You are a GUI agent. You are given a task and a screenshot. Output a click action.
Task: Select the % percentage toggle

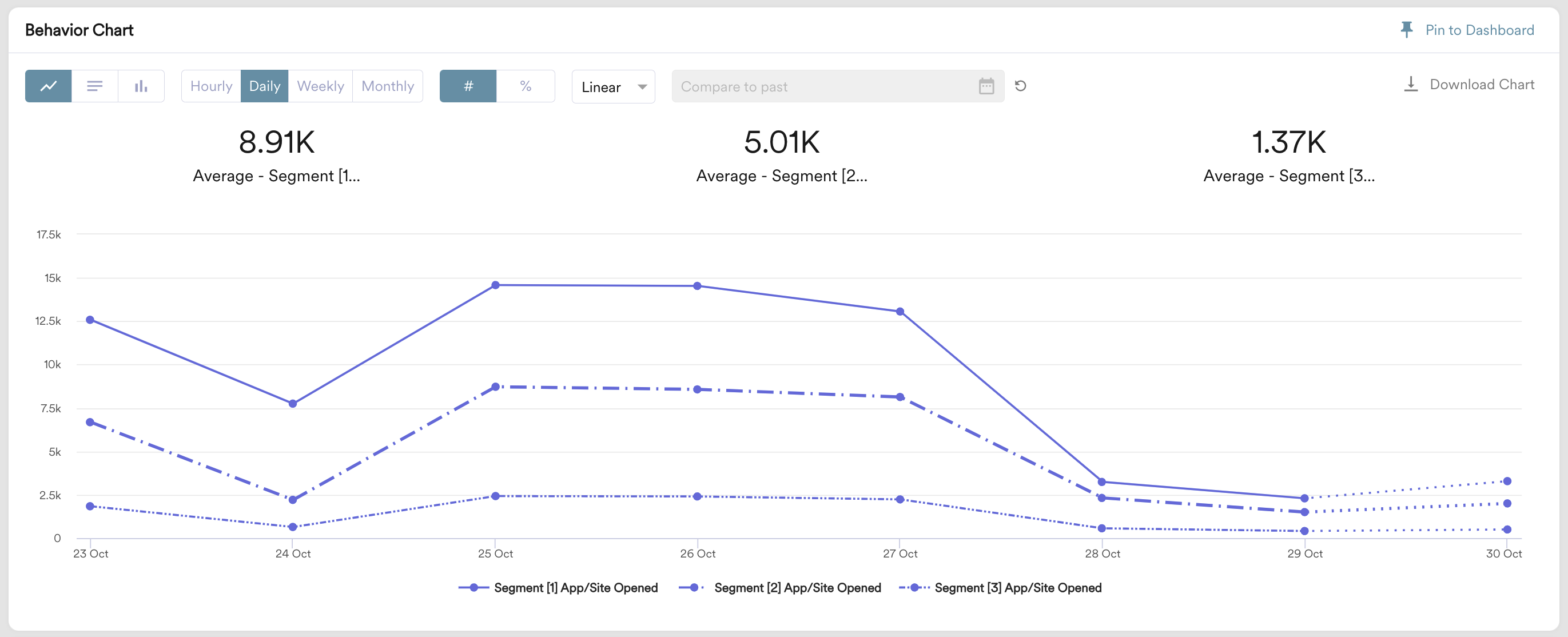pyautogui.click(x=526, y=86)
